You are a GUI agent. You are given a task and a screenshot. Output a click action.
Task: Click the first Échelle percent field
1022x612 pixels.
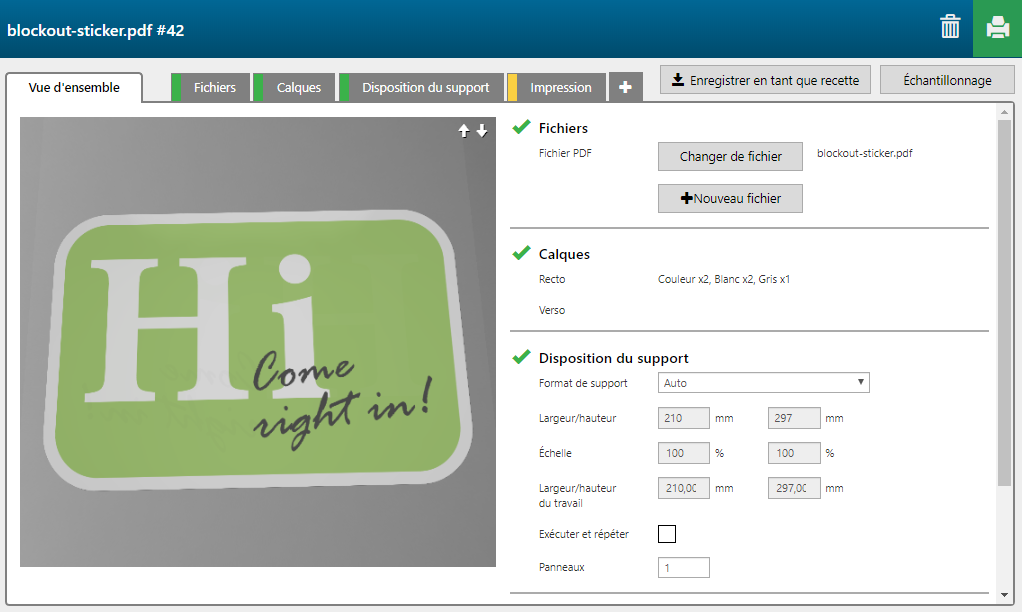tap(684, 453)
